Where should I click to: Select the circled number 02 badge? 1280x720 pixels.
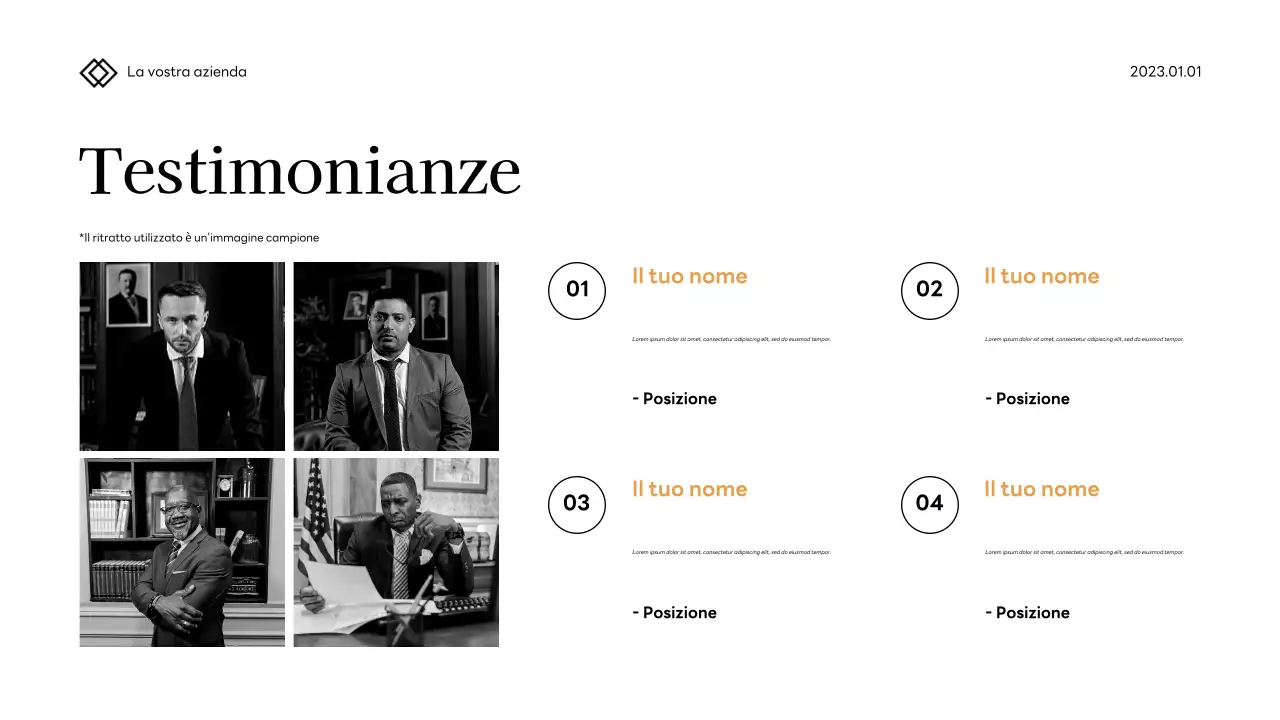pyautogui.click(x=929, y=290)
